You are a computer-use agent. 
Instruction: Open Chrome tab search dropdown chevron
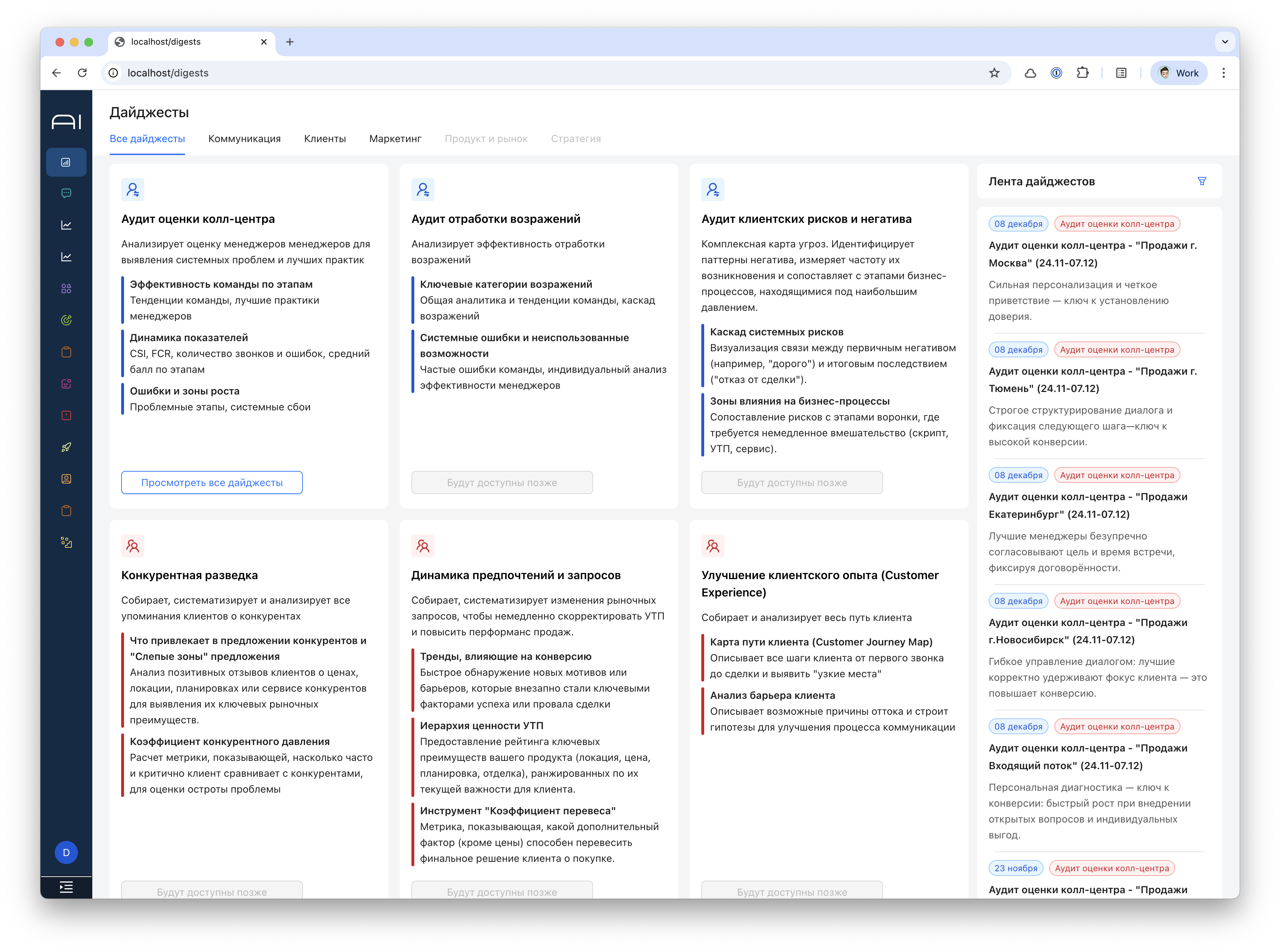click(x=1225, y=41)
